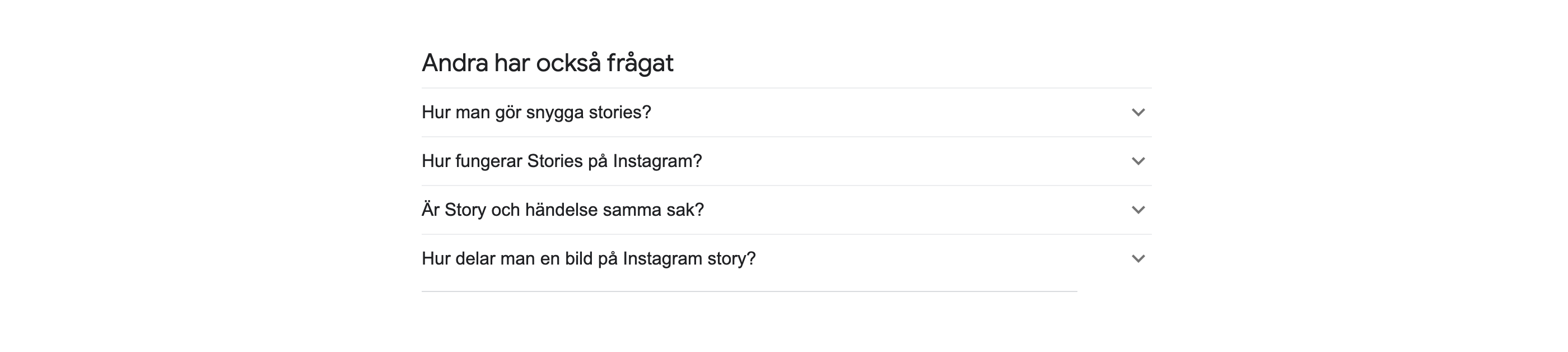Show answer via down arrow on Story och händelse row

point(1138,210)
